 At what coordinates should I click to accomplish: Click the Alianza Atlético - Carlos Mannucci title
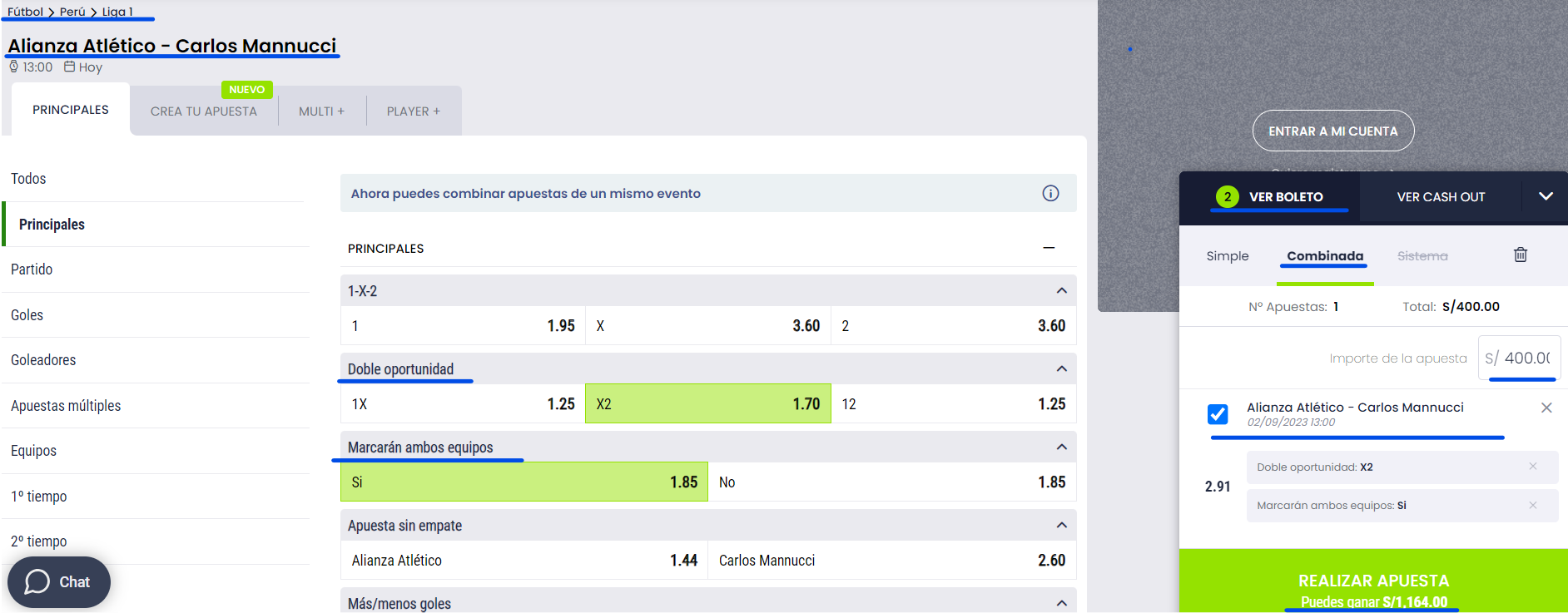(172, 46)
